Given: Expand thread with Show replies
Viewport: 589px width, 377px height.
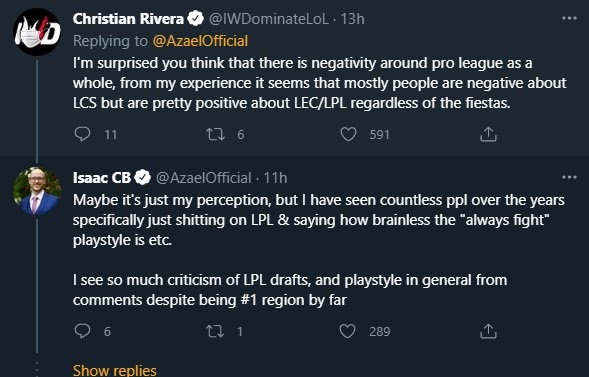Looking at the screenshot, I should click(x=115, y=370).
